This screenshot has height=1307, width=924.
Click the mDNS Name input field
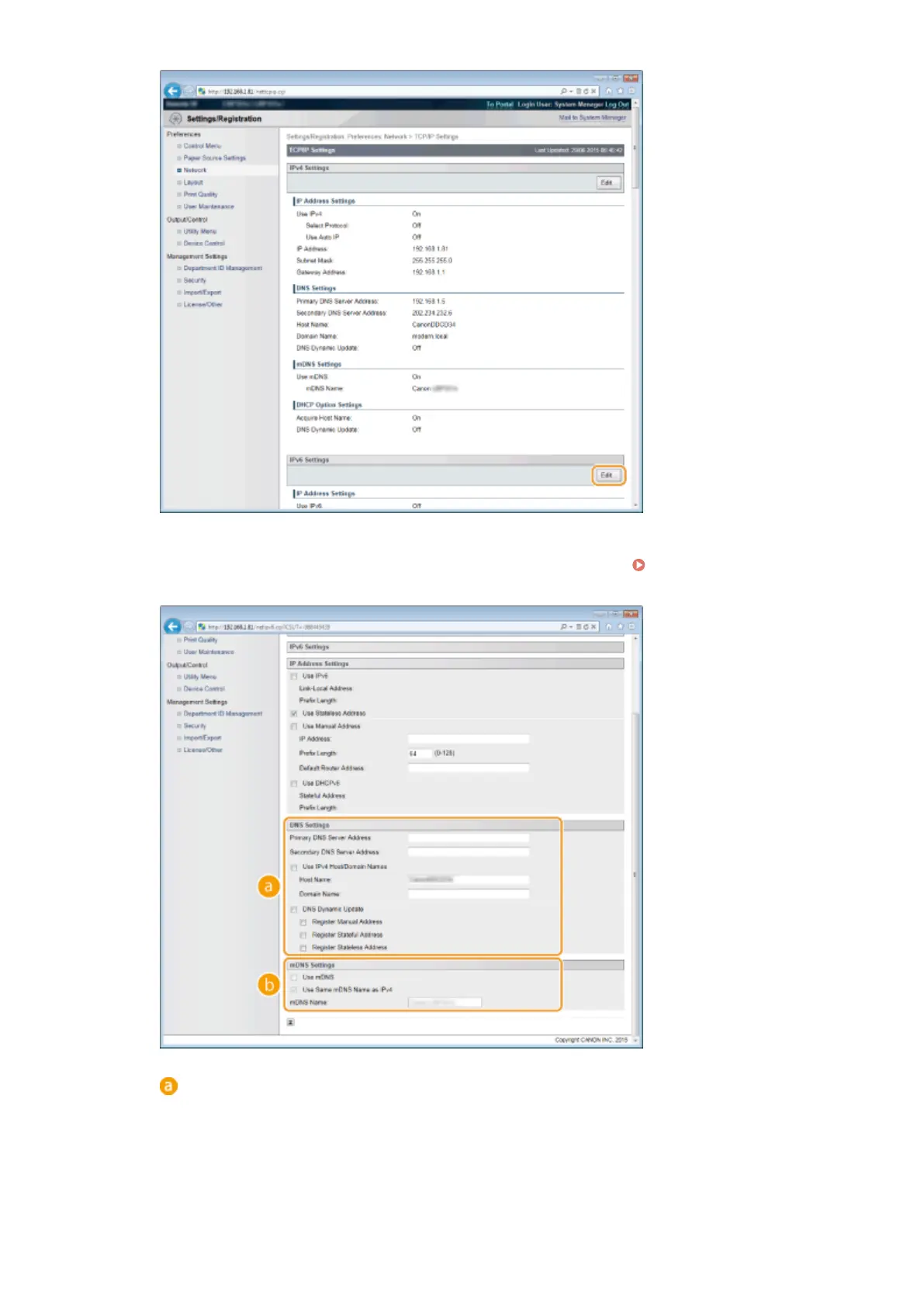[x=445, y=1003]
